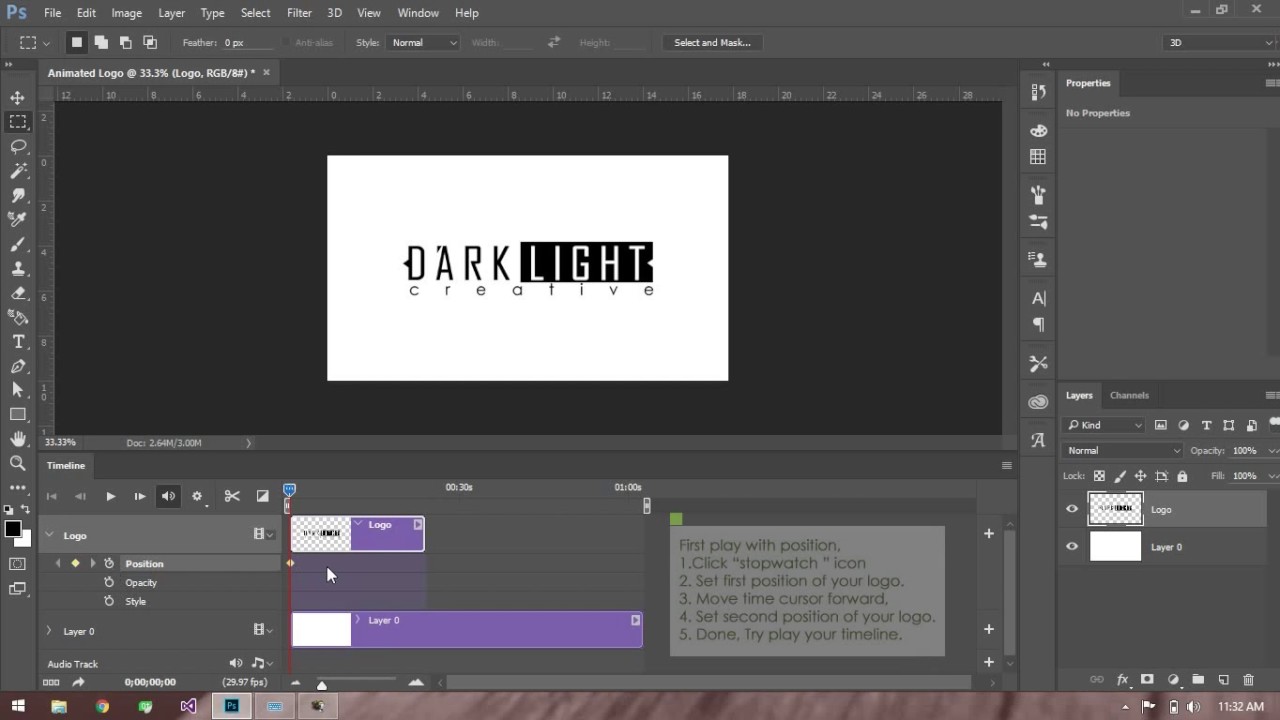This screenshot has height=720, width=1280.
Task: Hide the Logo layer with its eye icon
Action: tap(1071, 509)
